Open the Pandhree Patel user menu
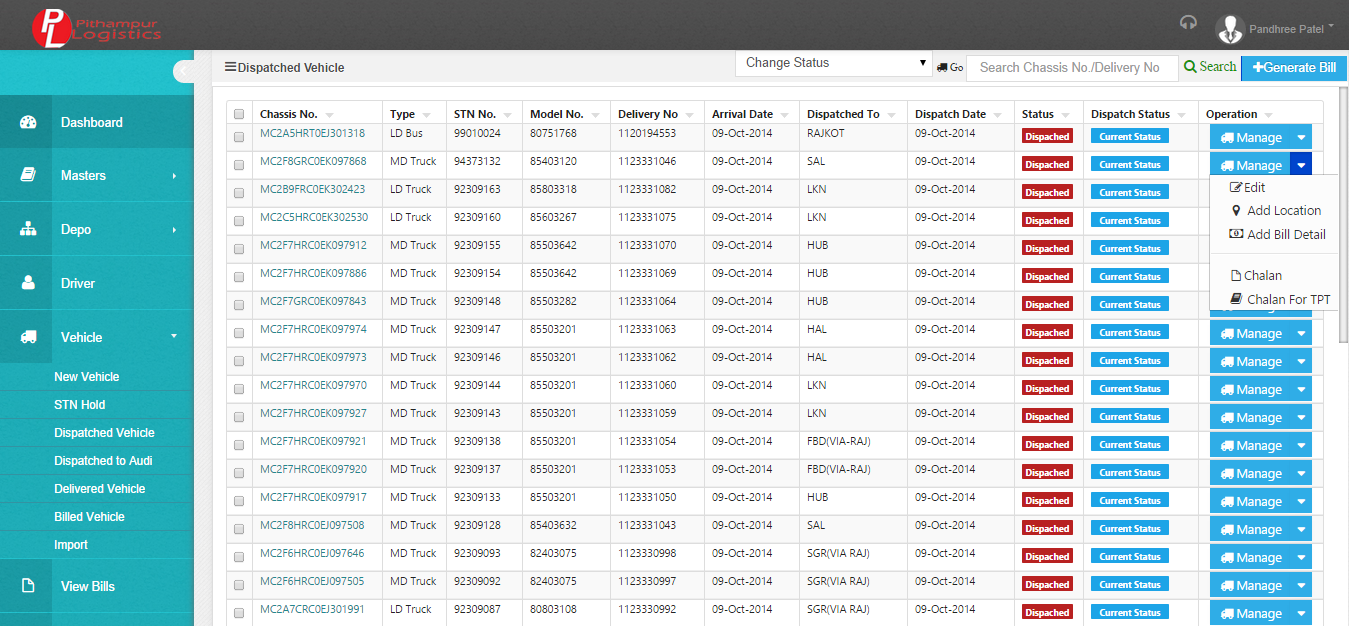 coord(1277,29)
